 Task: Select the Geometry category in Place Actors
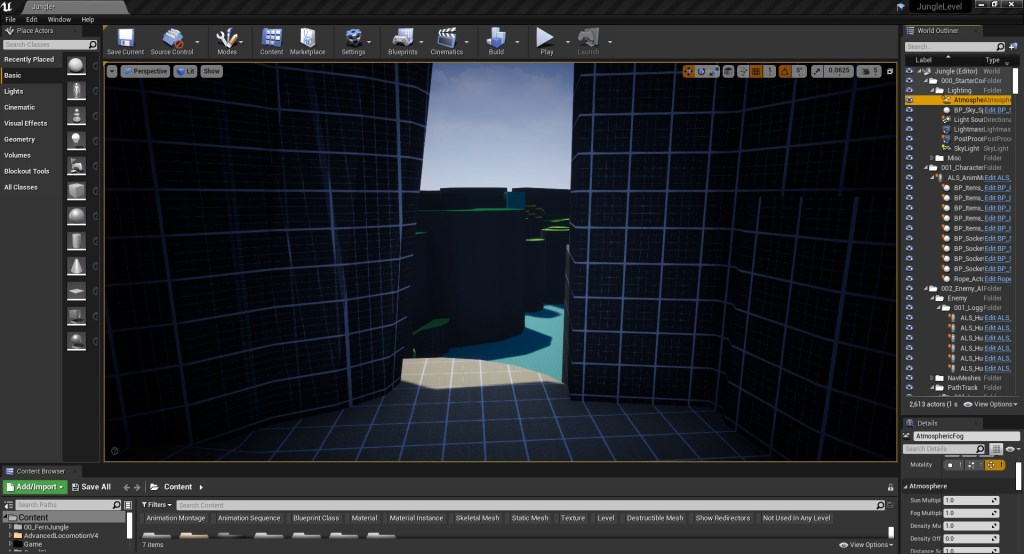20,139
